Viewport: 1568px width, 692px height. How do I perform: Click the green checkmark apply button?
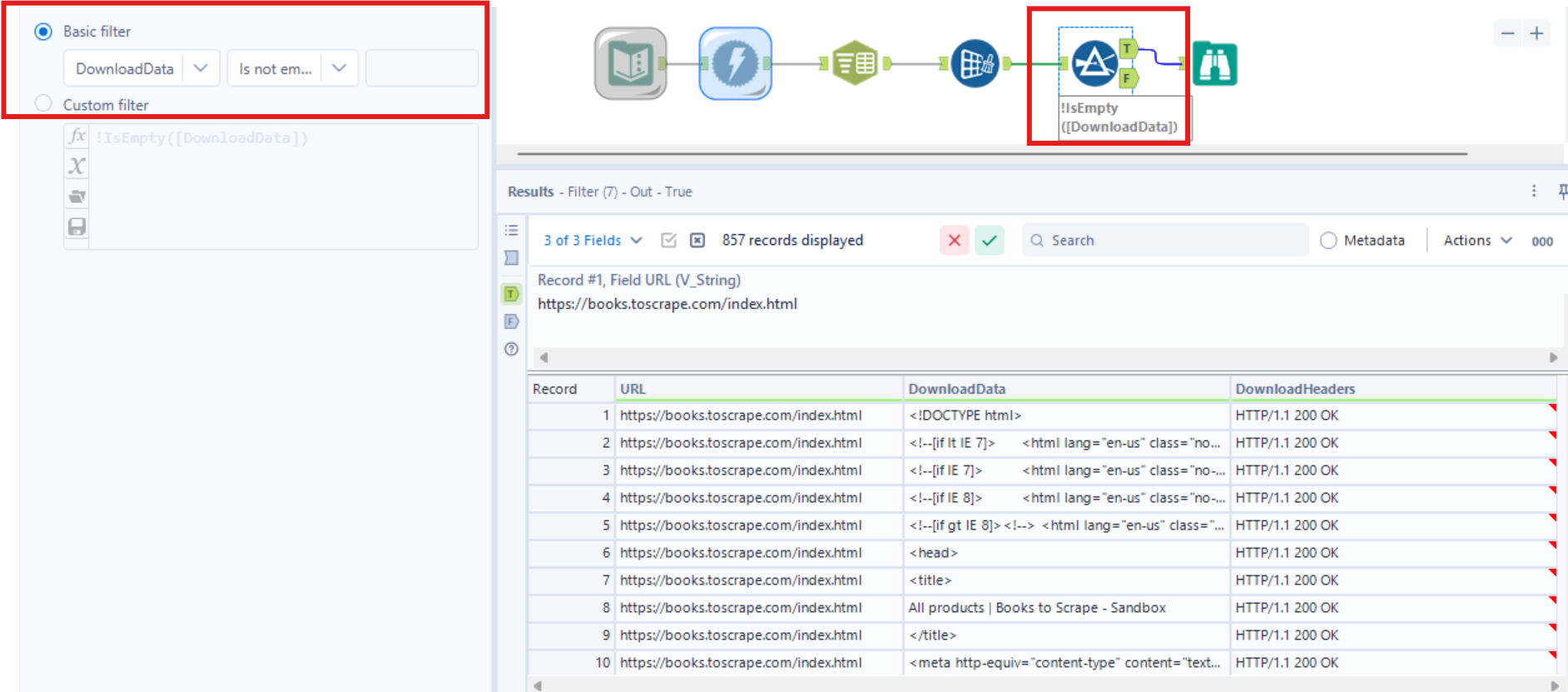pos(990,241)
